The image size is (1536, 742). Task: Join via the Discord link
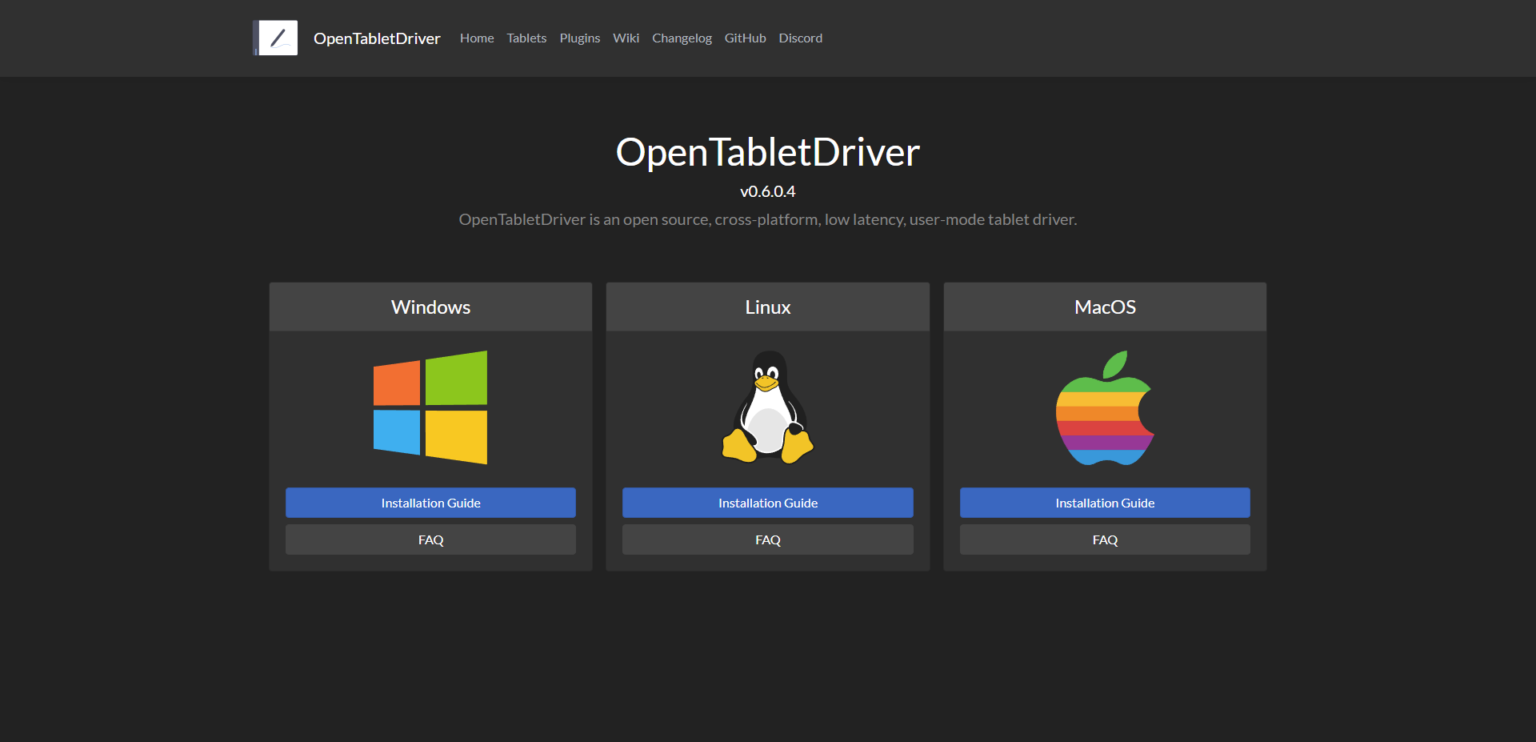(800, 38)
